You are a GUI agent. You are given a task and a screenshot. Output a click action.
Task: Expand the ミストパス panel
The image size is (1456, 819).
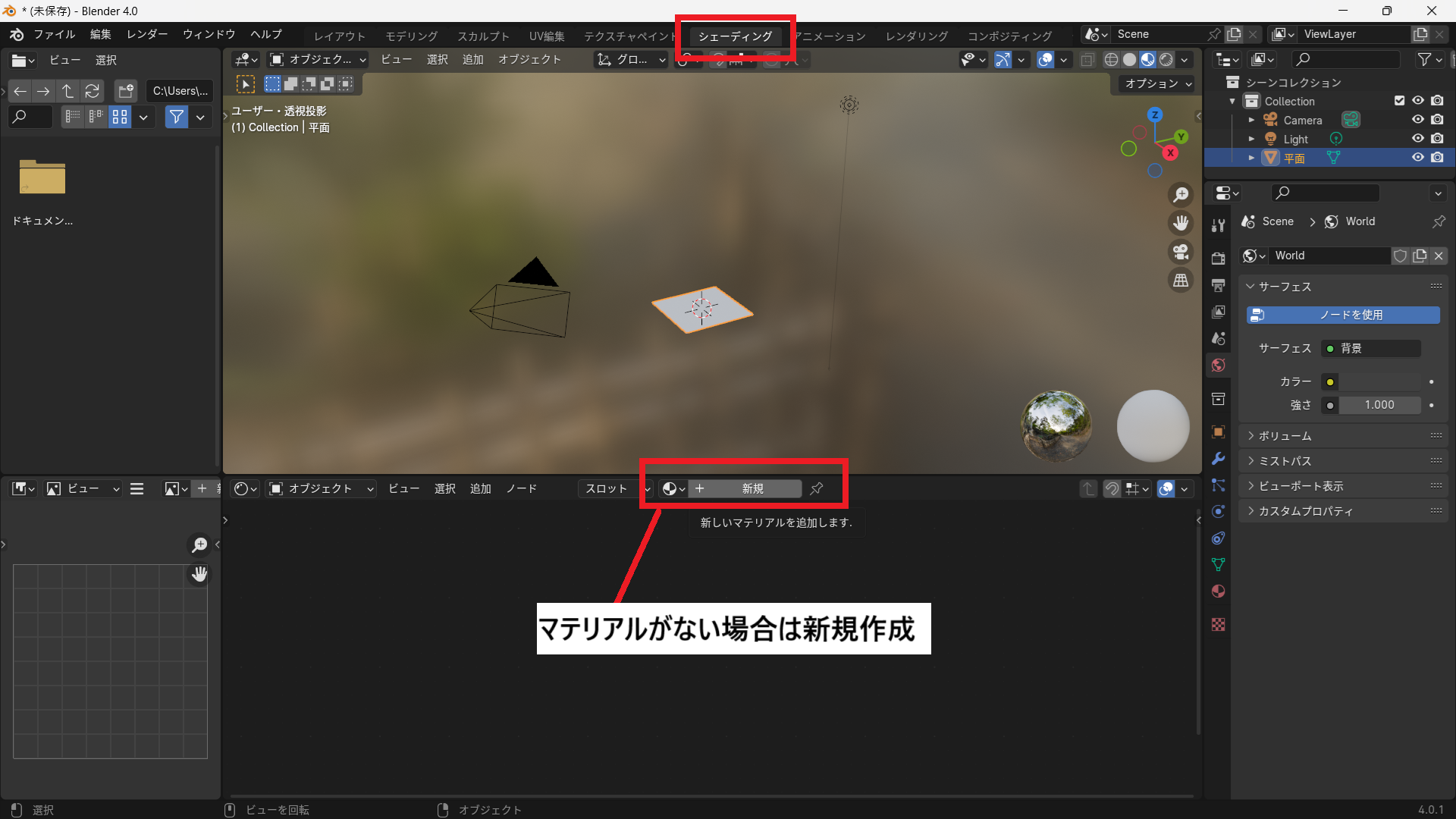(x=1285, y=461)
